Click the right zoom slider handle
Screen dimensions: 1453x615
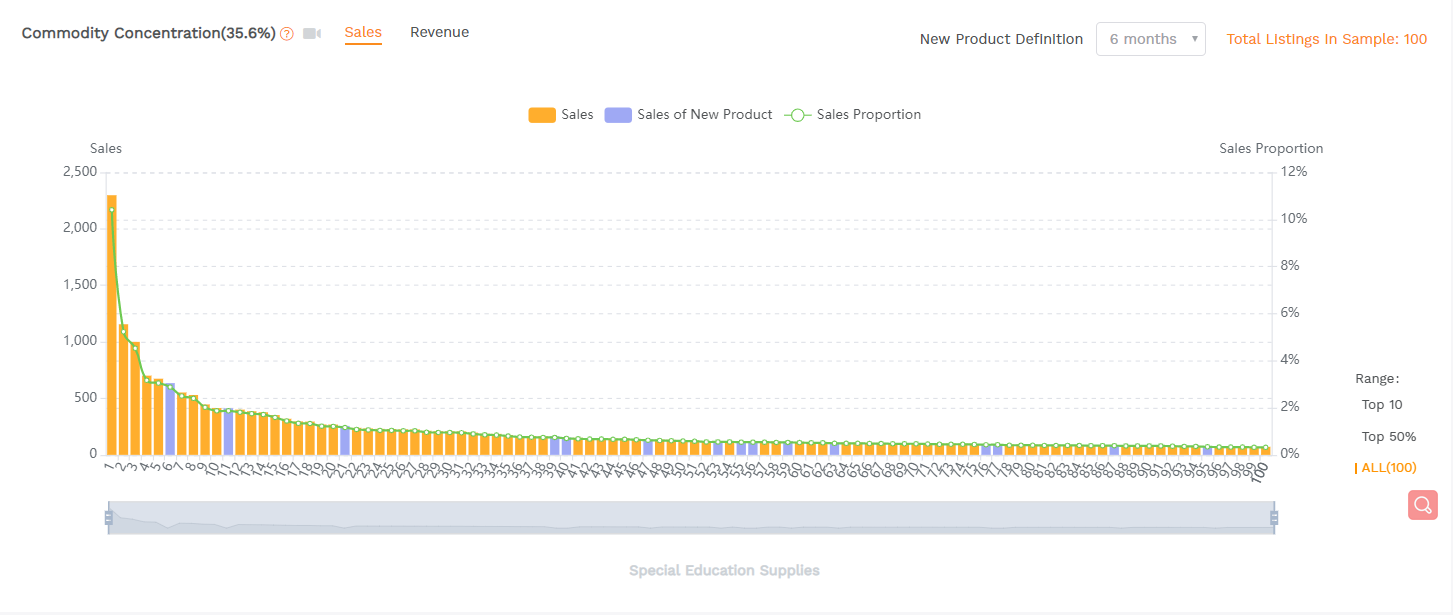point(1274,517)
